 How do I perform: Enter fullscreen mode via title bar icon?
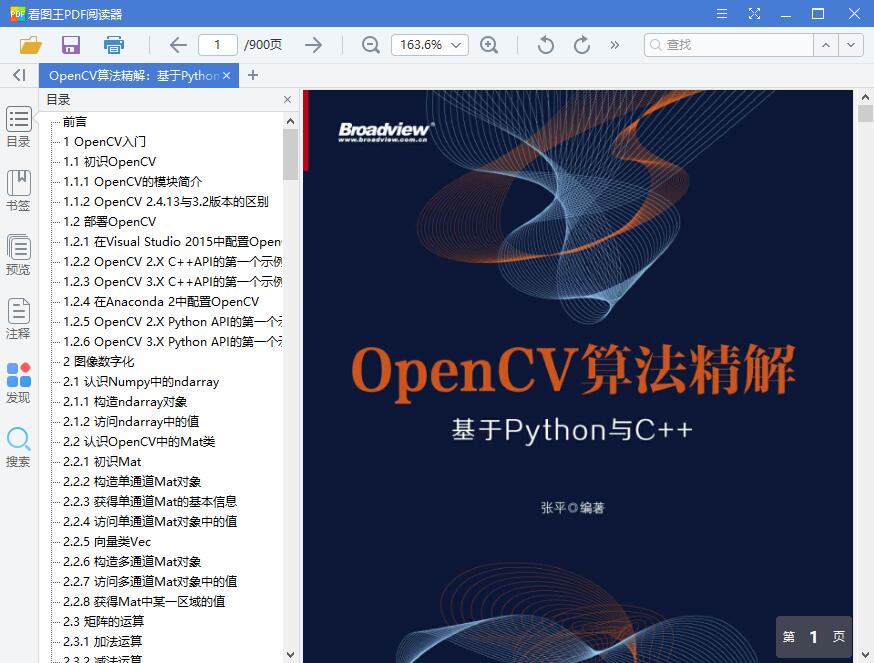(754, 13)
